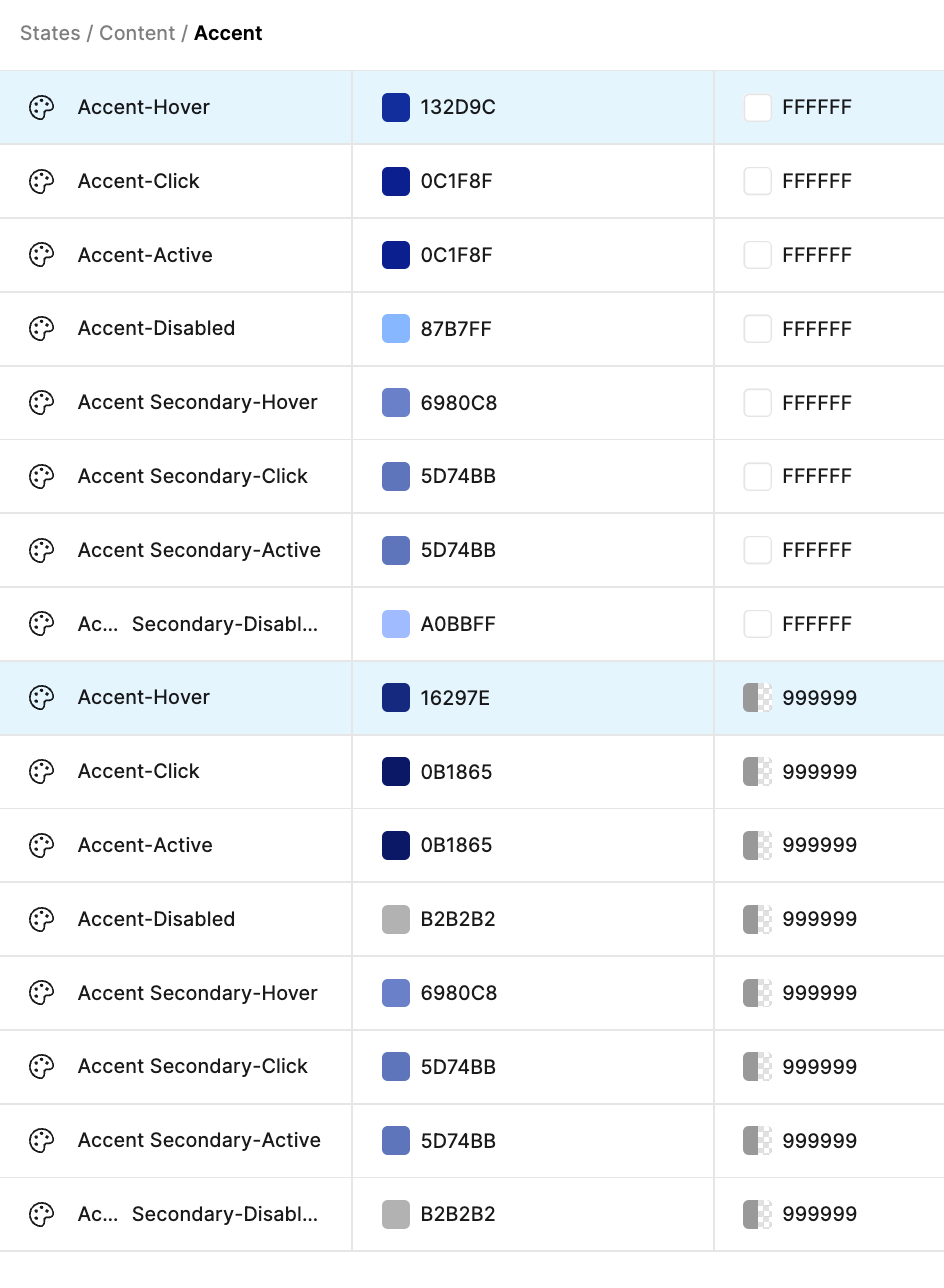Click the 5D74BB value in Secondary-Active row with FFFFFF
Viewport: 944px width, 1288px height.
click(458, 550)
